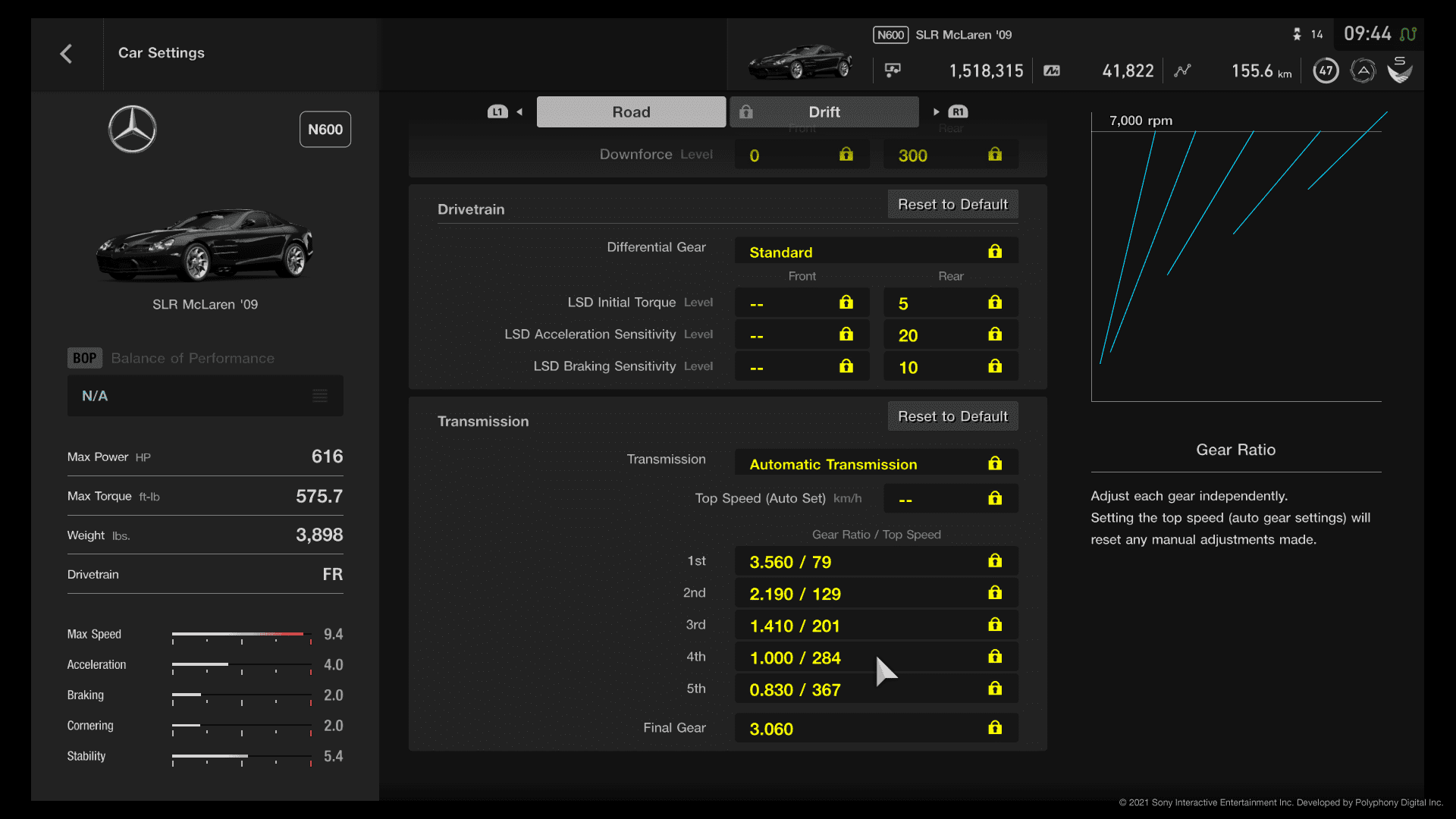
Task: Open Final Gear value 3.060
Action: (x=876, y=728)
